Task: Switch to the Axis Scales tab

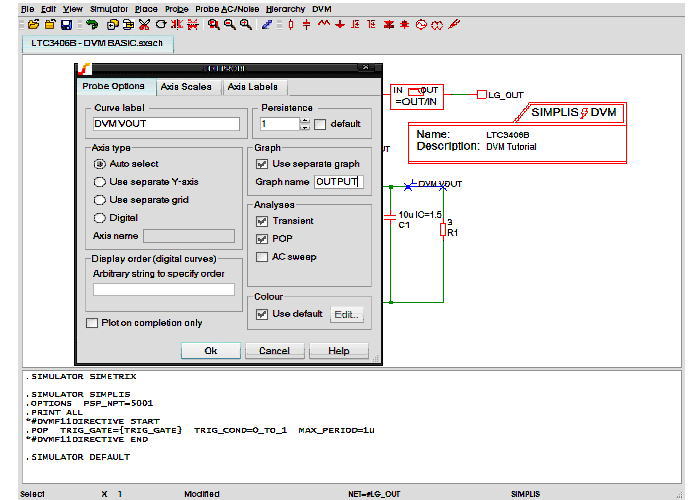Action: 186,87
